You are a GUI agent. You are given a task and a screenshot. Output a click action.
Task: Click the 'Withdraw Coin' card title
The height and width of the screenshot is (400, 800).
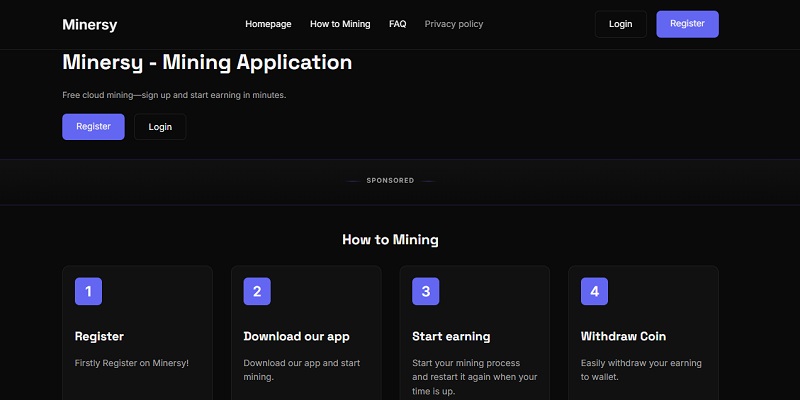pyautogui.click(x=623, y=336)
